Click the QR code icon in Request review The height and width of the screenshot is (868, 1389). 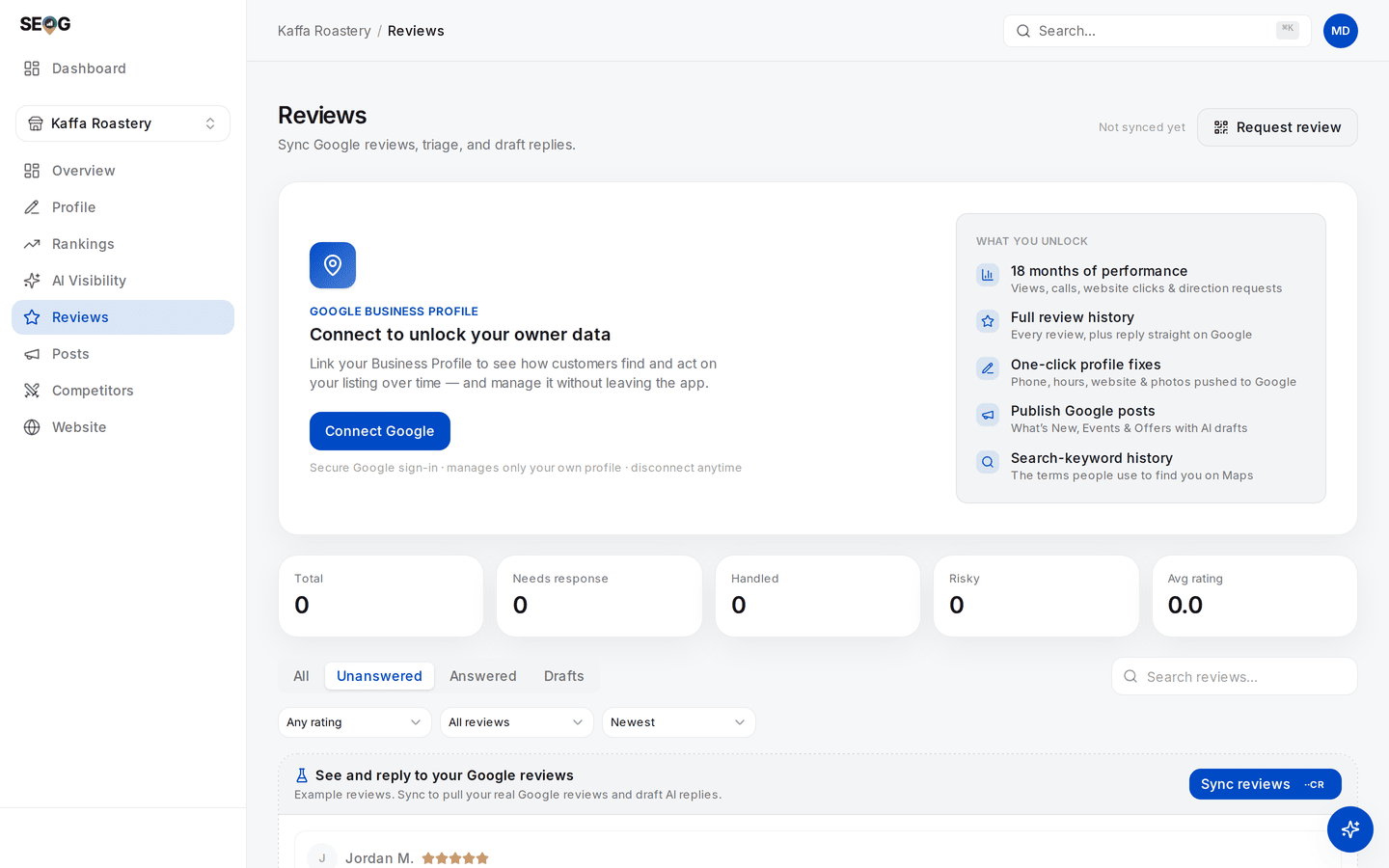pyautogui.click(x=1221, y=127)
